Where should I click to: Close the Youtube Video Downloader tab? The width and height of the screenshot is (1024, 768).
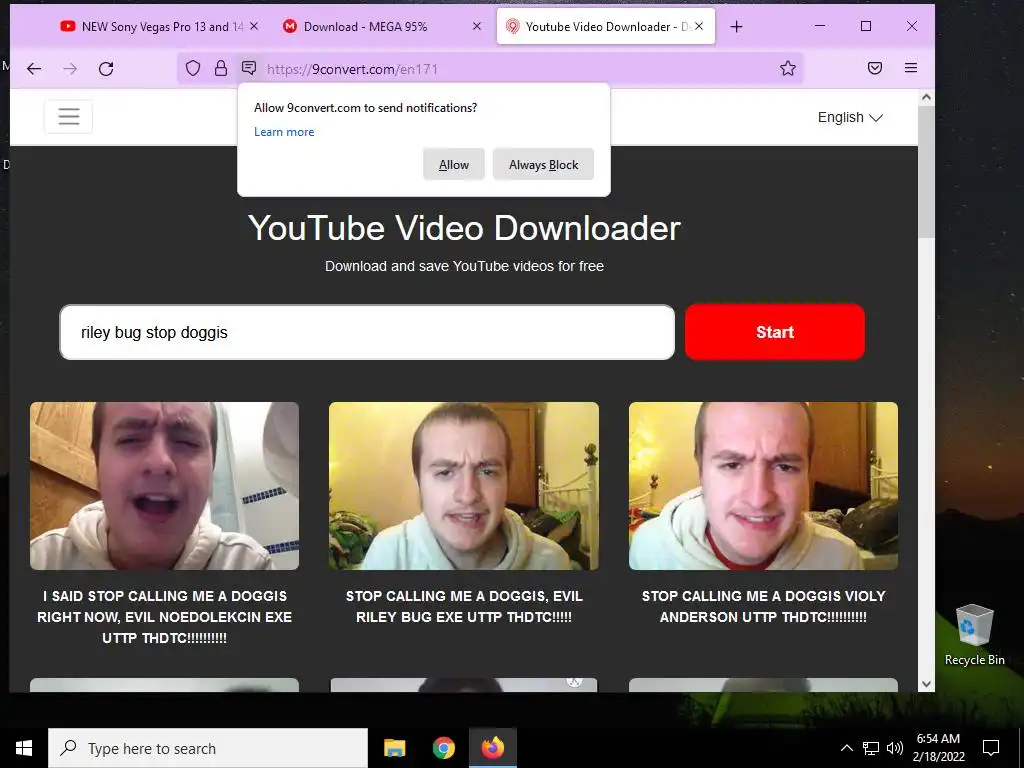[x=699, y=26]
